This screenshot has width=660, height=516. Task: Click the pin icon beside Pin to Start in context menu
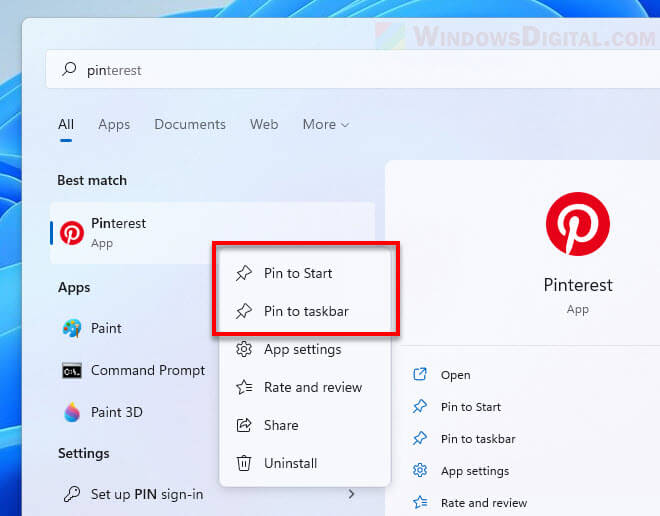point(244,273)
